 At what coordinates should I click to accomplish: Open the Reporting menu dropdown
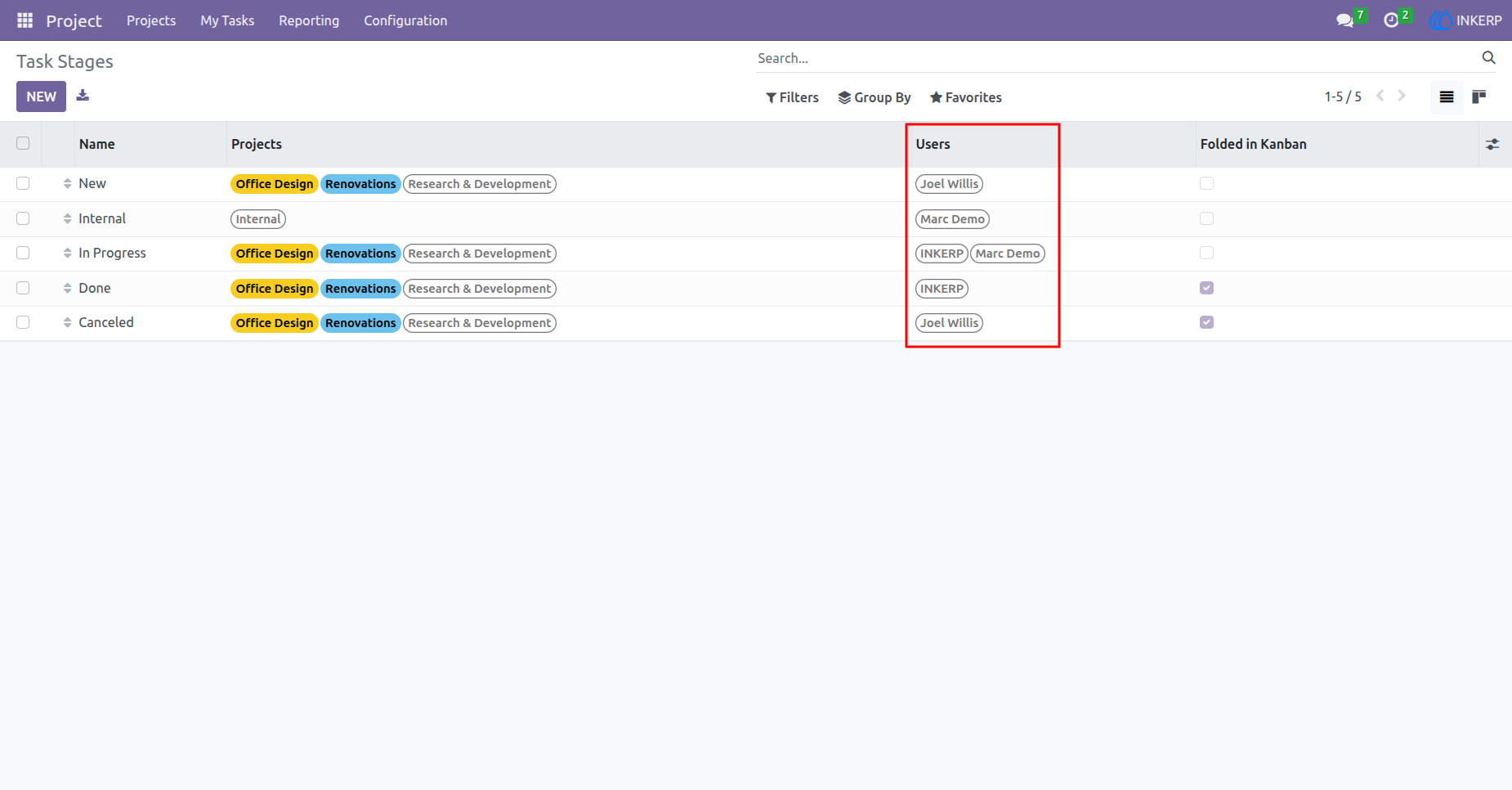coord(309,20)
